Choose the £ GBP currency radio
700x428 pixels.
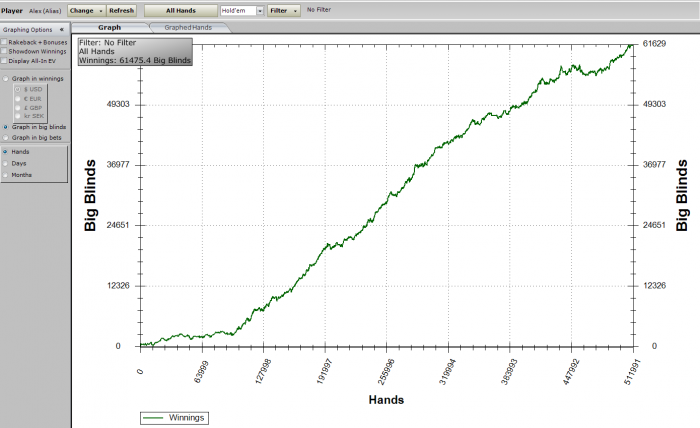tap(18, 108)
